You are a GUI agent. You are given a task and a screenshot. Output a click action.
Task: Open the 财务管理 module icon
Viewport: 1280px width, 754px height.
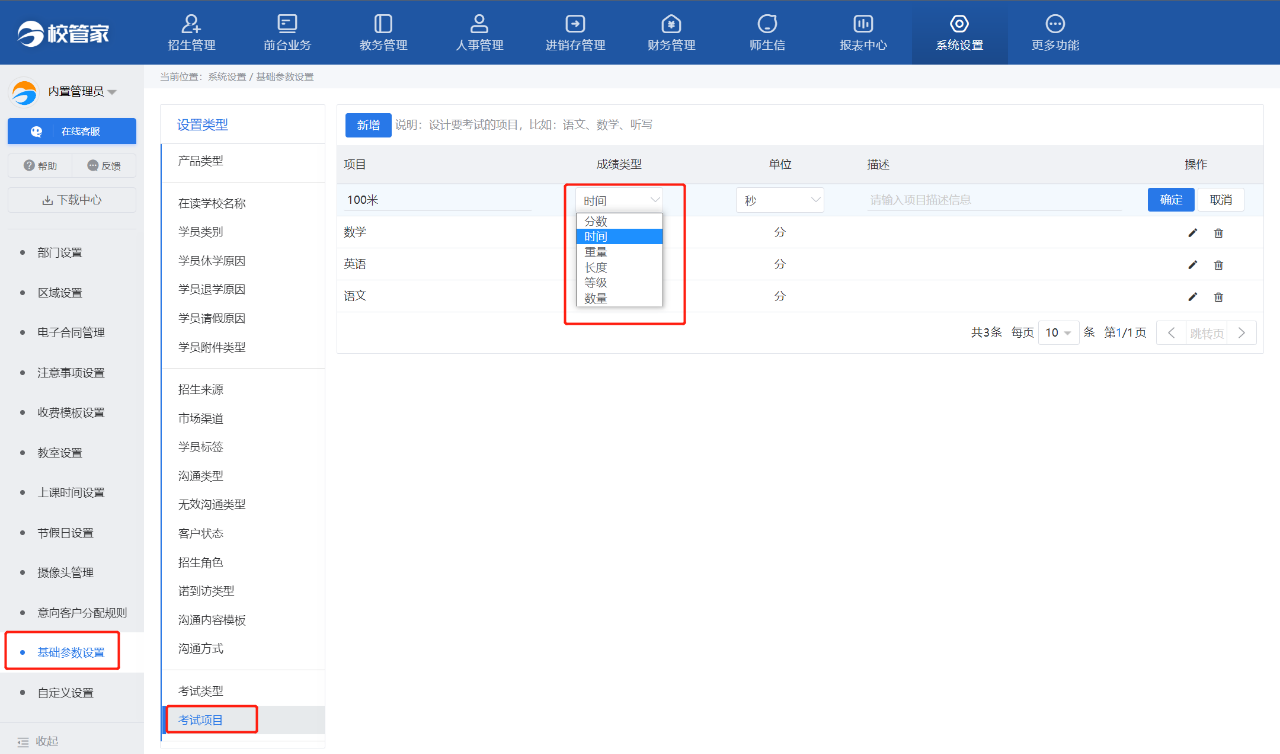(671, 23)
